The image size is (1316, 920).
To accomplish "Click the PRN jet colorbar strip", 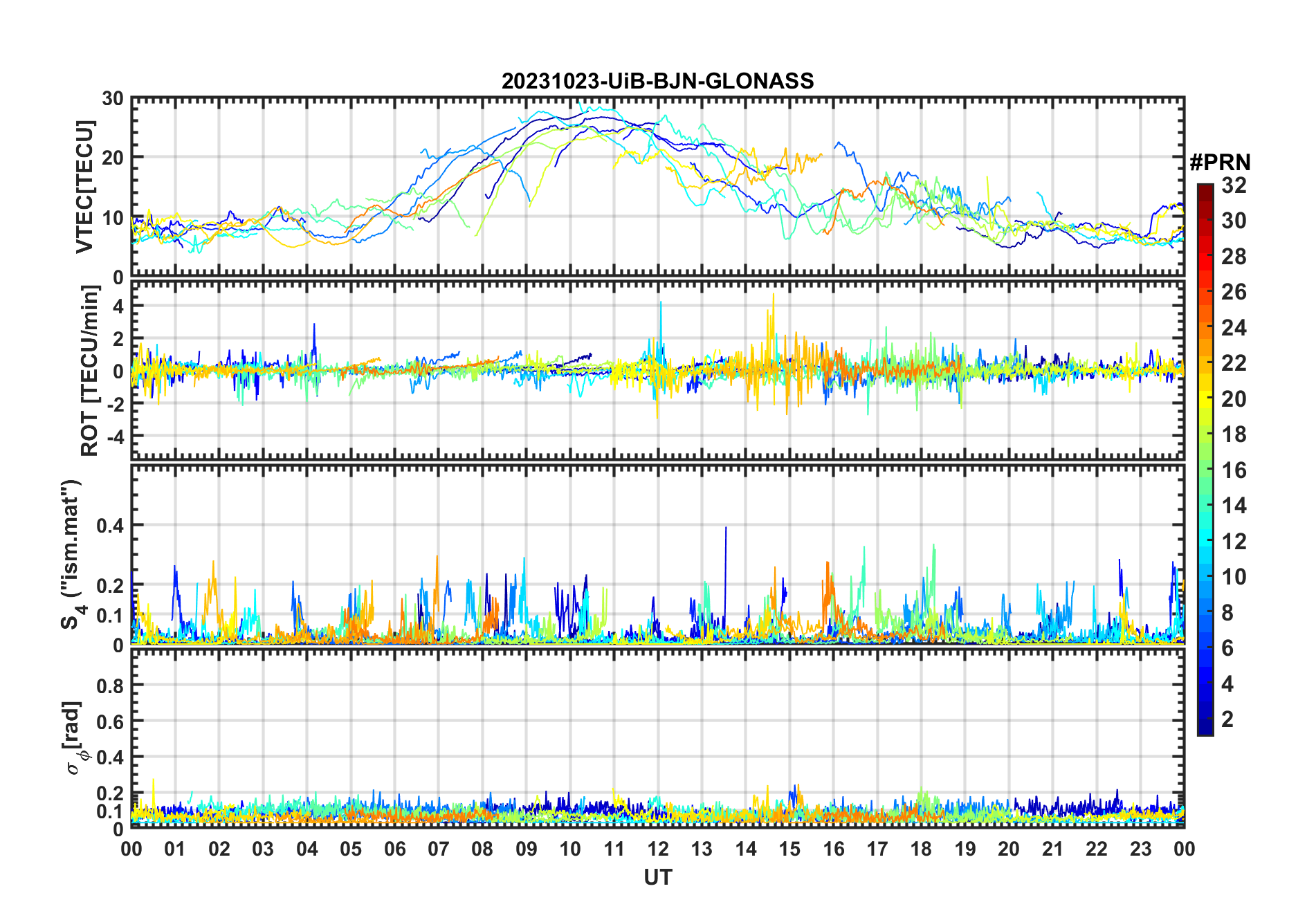I will (1205, 459).
